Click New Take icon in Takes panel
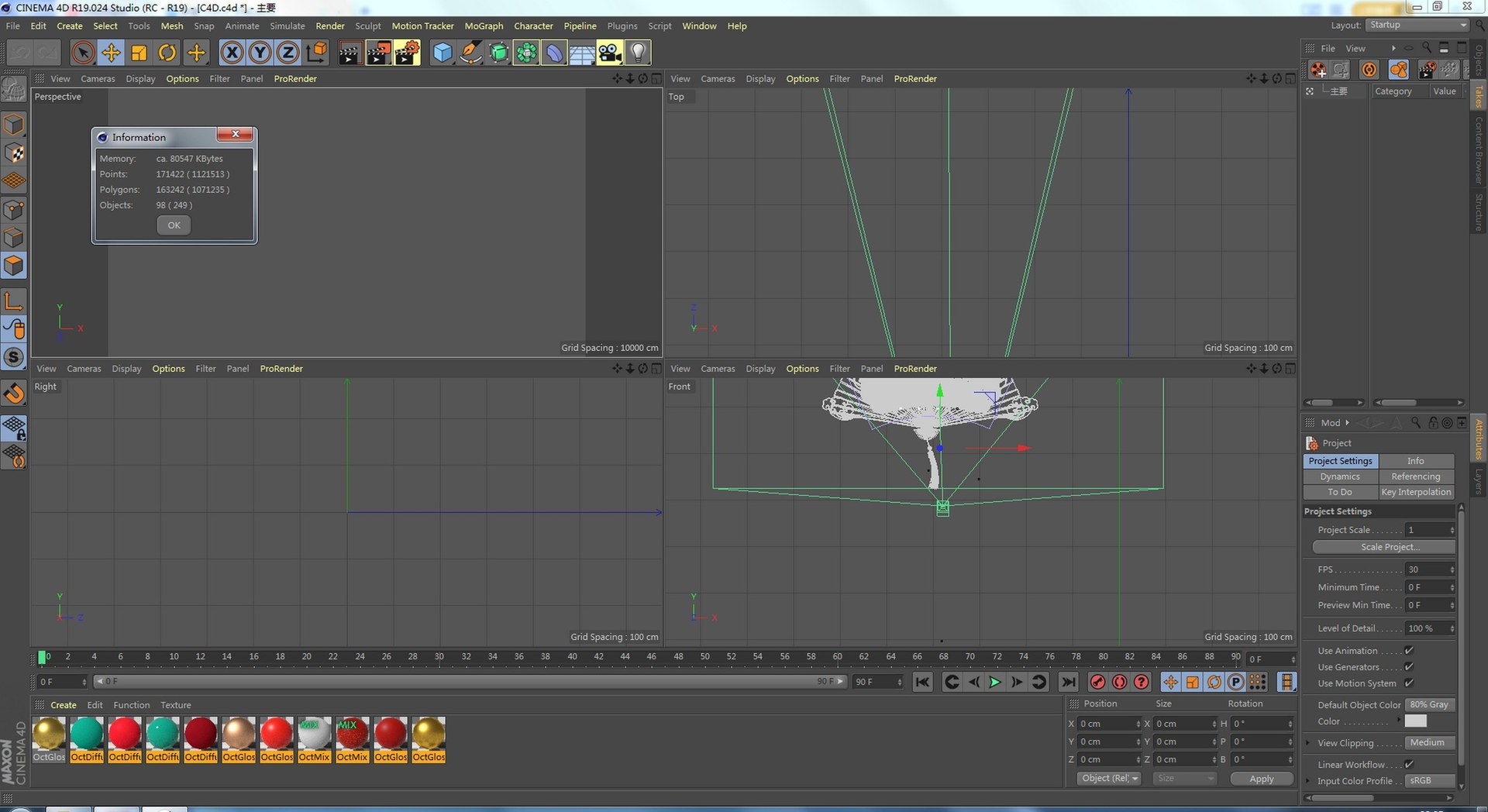1488x812 pixels. pos(1317,70)
